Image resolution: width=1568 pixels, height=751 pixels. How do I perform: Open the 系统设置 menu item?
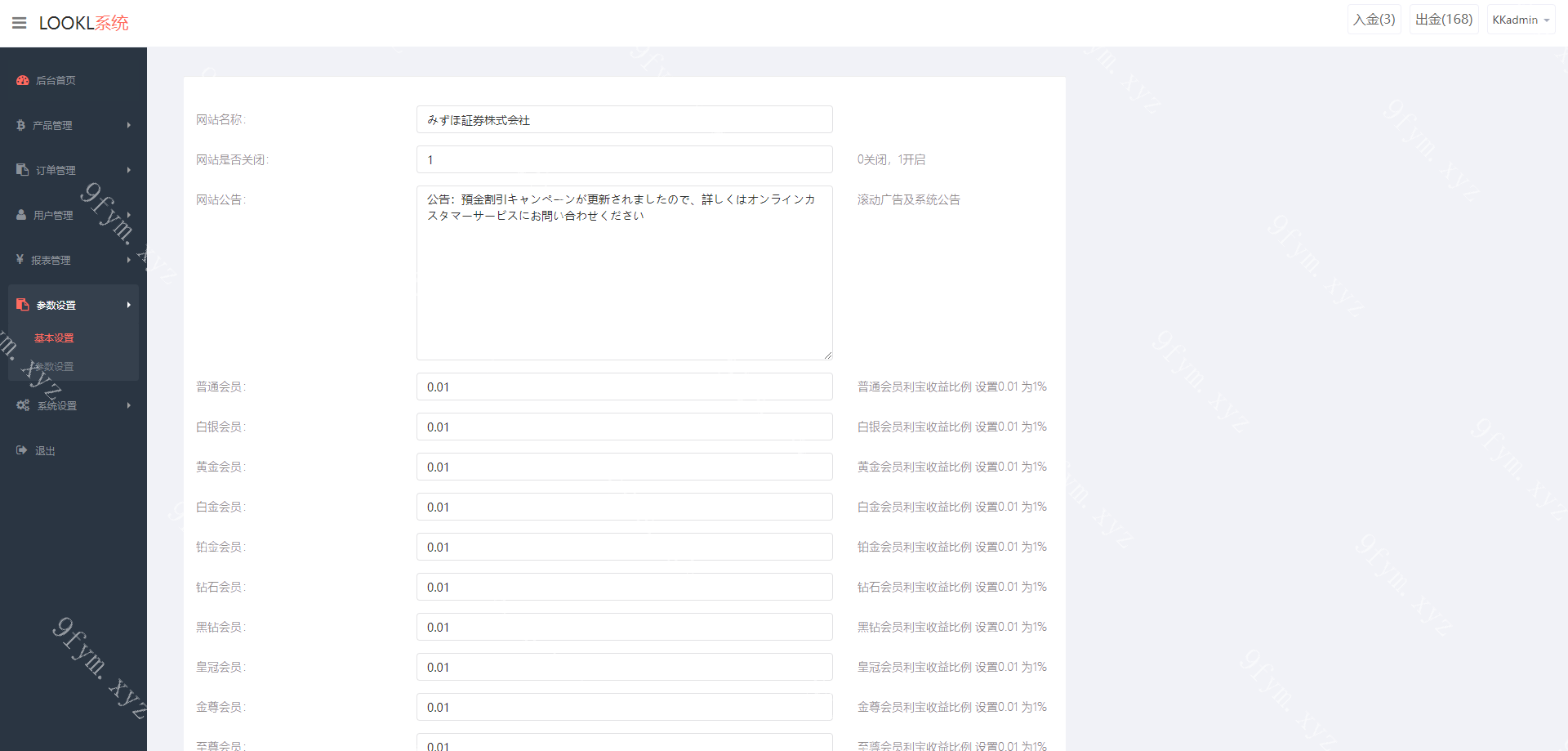[73, 405]
